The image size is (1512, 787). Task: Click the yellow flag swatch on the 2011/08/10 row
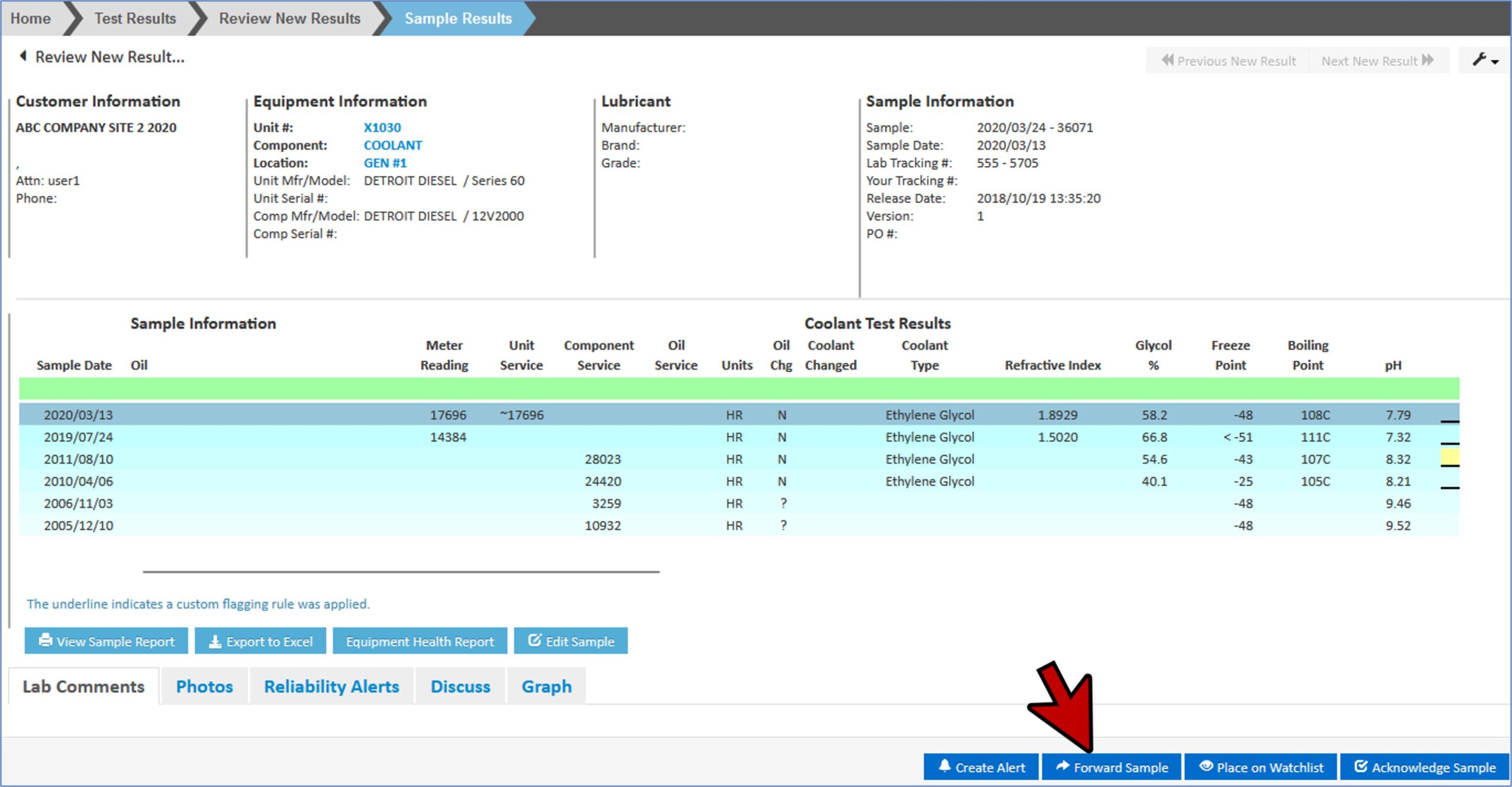coord(1449,457)
